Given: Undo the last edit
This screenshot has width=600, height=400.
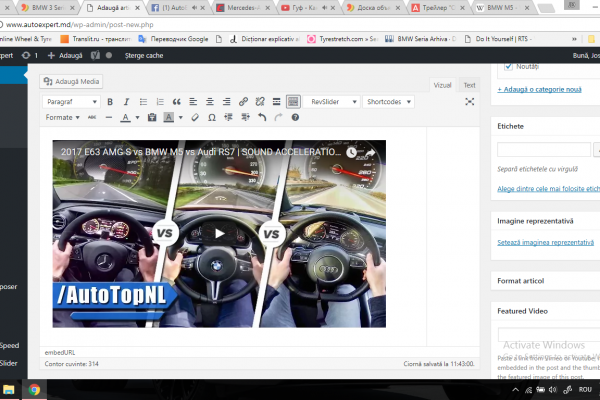Looking at the screenshot, I should tap(262, 118).
